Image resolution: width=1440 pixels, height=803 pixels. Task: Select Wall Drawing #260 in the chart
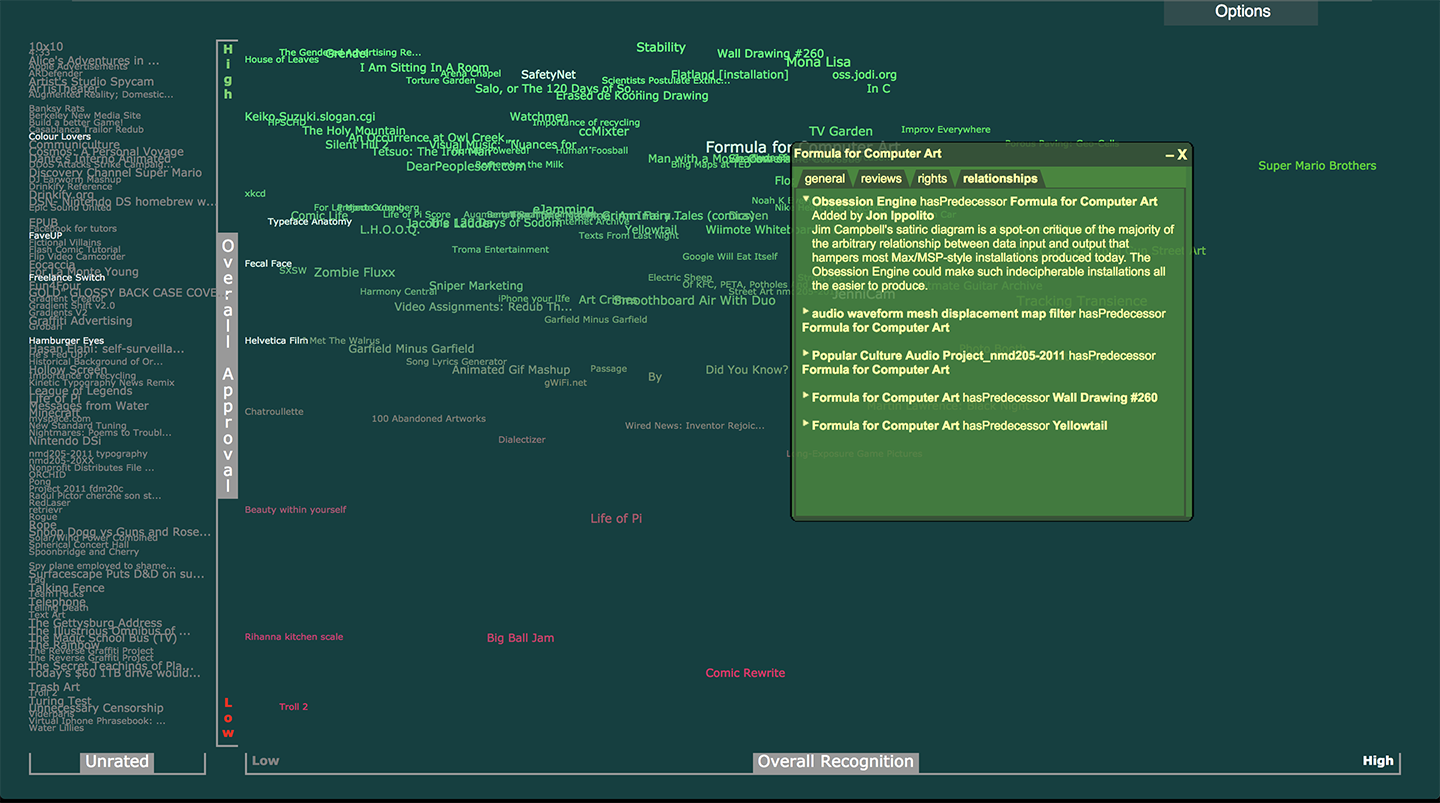[770, 54]
